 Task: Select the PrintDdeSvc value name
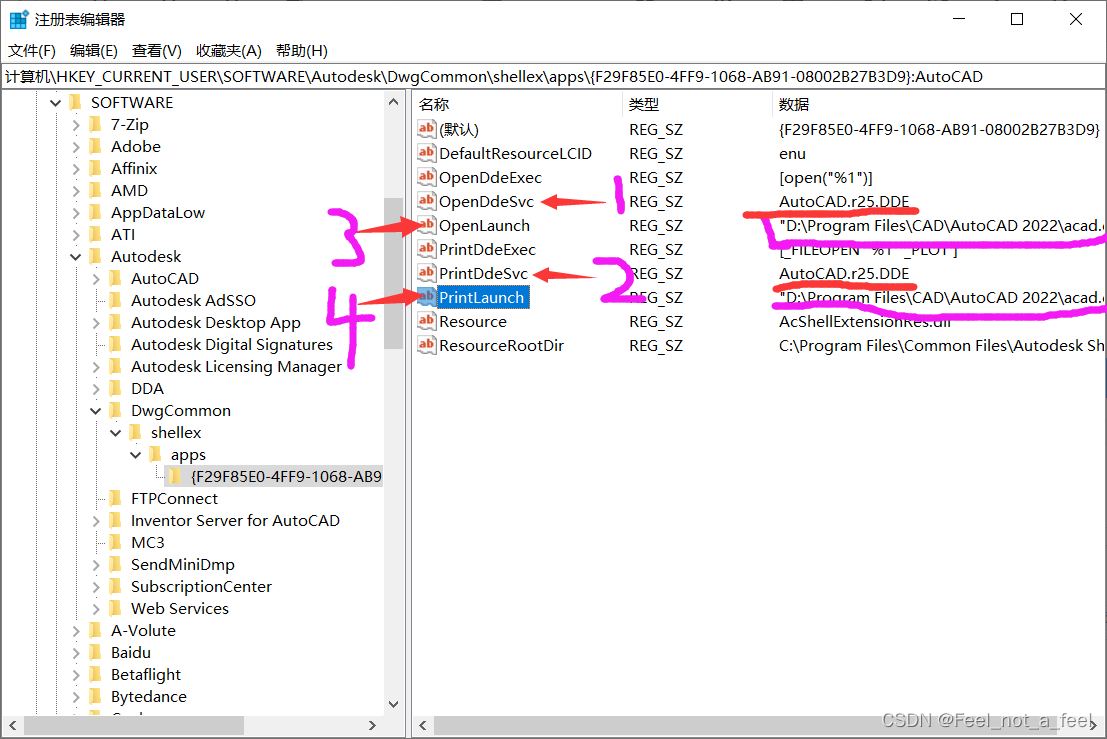[x=484, y=274]
